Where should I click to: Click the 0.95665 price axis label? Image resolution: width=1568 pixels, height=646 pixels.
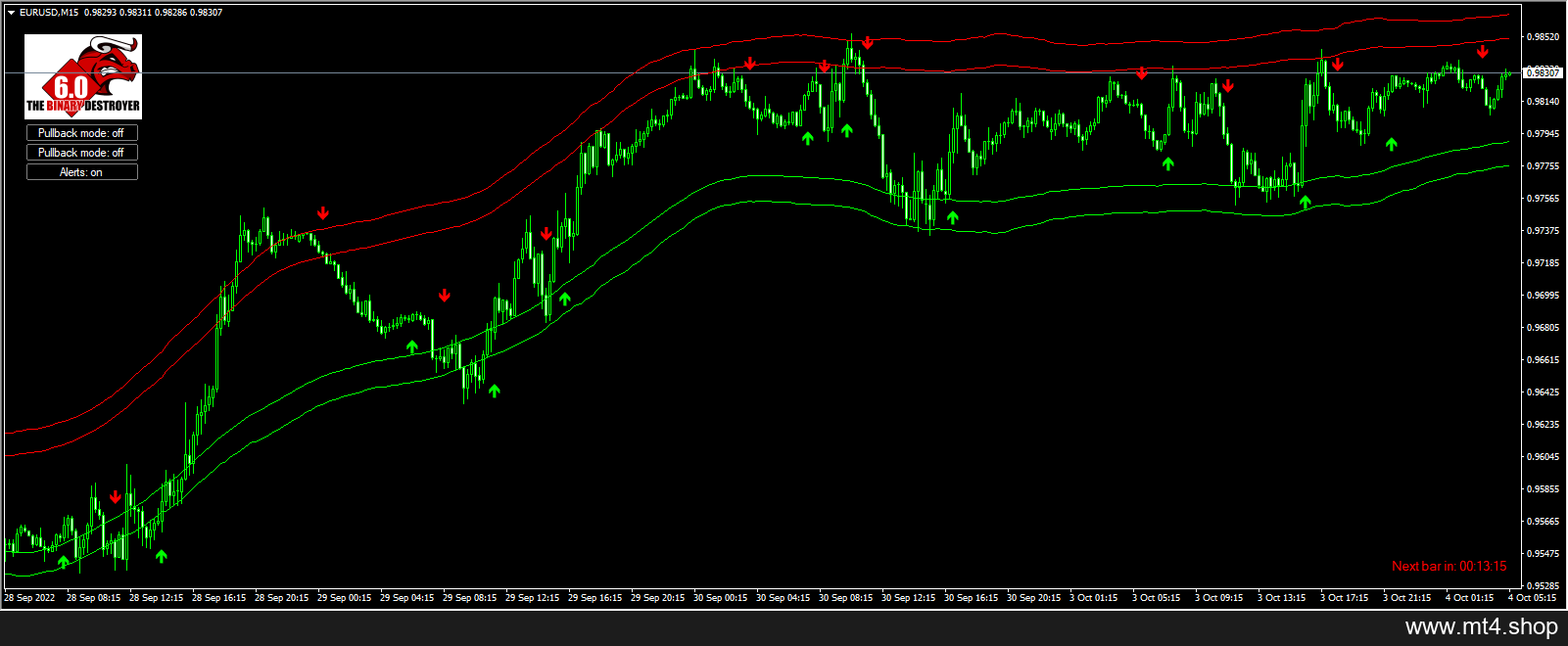(1544, 522)
